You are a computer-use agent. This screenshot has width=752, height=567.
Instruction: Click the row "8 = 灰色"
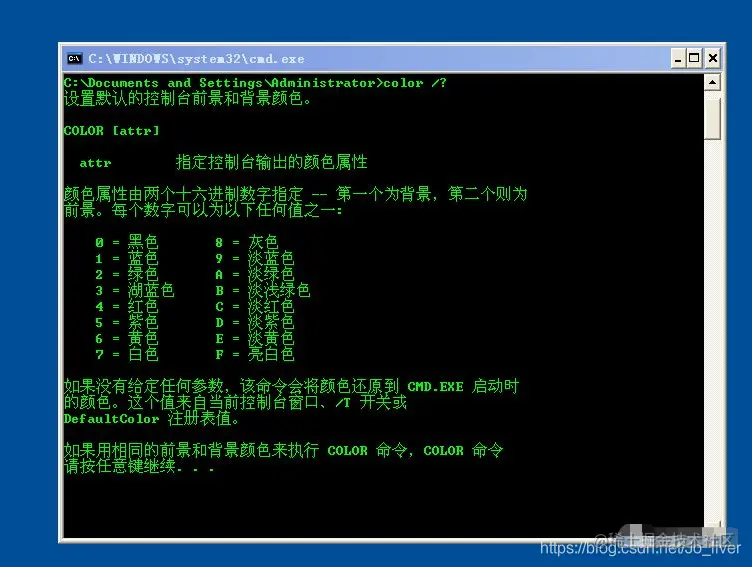pyautogui.click(x=247, y=242)
